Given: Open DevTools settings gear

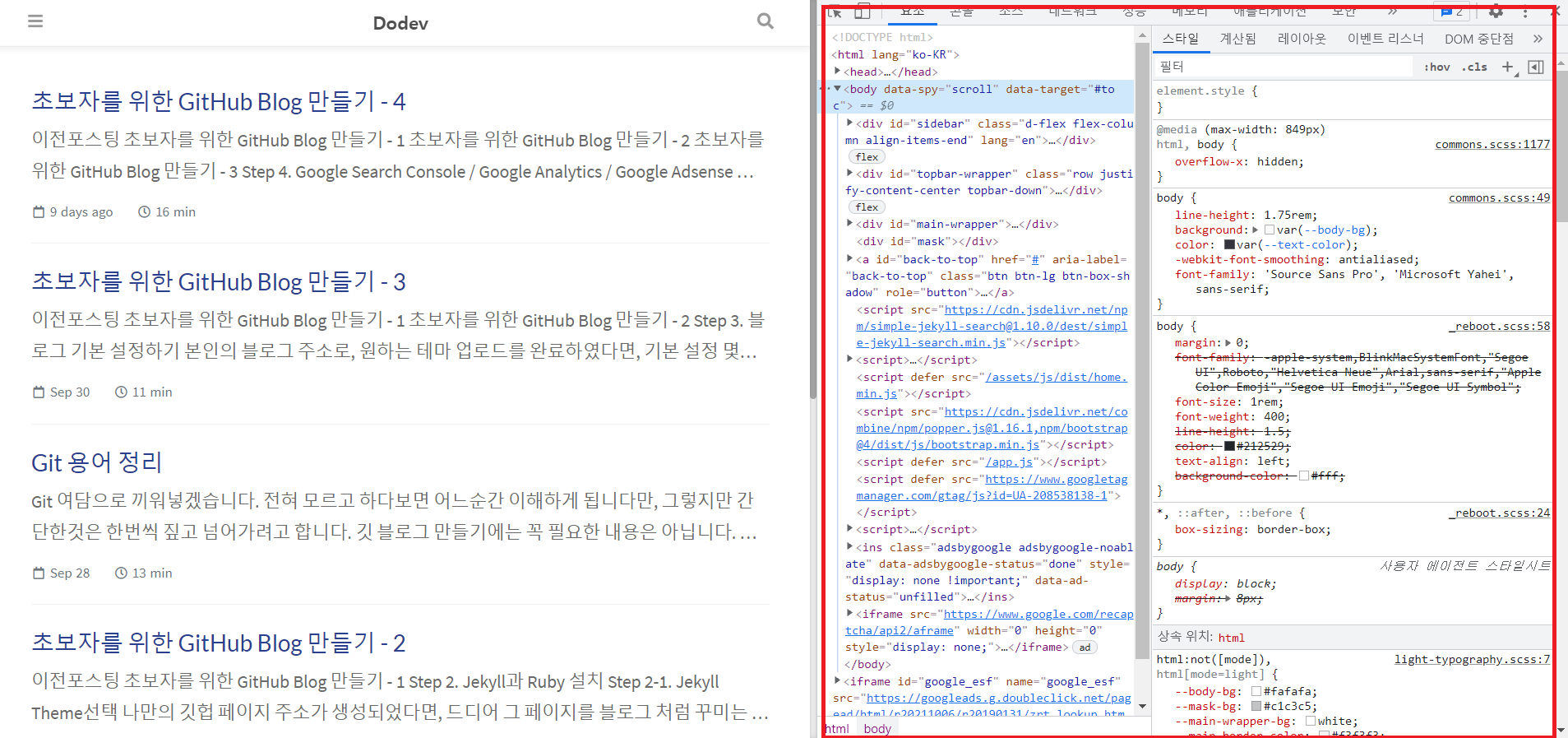Looking at the screenshot, I should pos(1496,12).
